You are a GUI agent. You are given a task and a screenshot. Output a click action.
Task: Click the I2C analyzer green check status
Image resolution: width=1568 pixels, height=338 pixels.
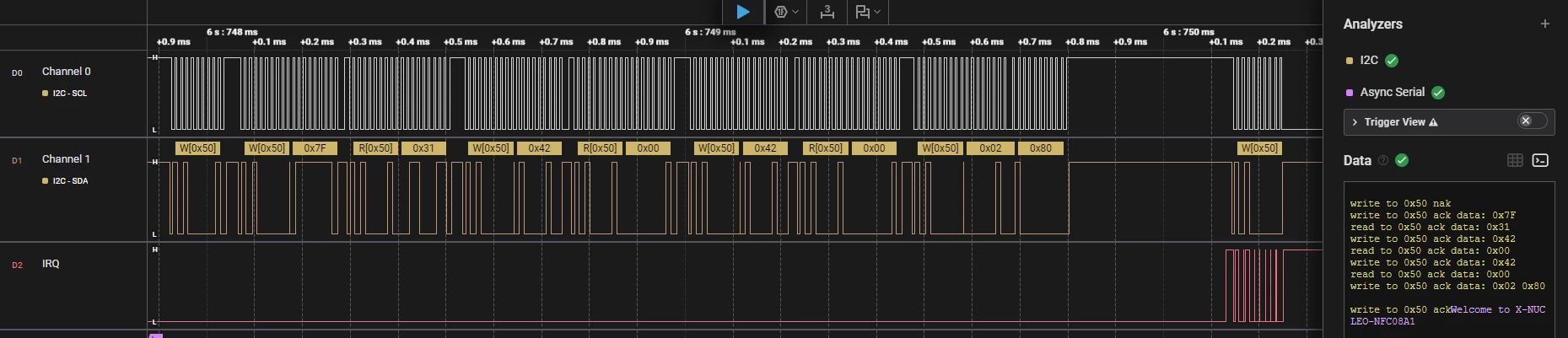tap(1392, 60)
